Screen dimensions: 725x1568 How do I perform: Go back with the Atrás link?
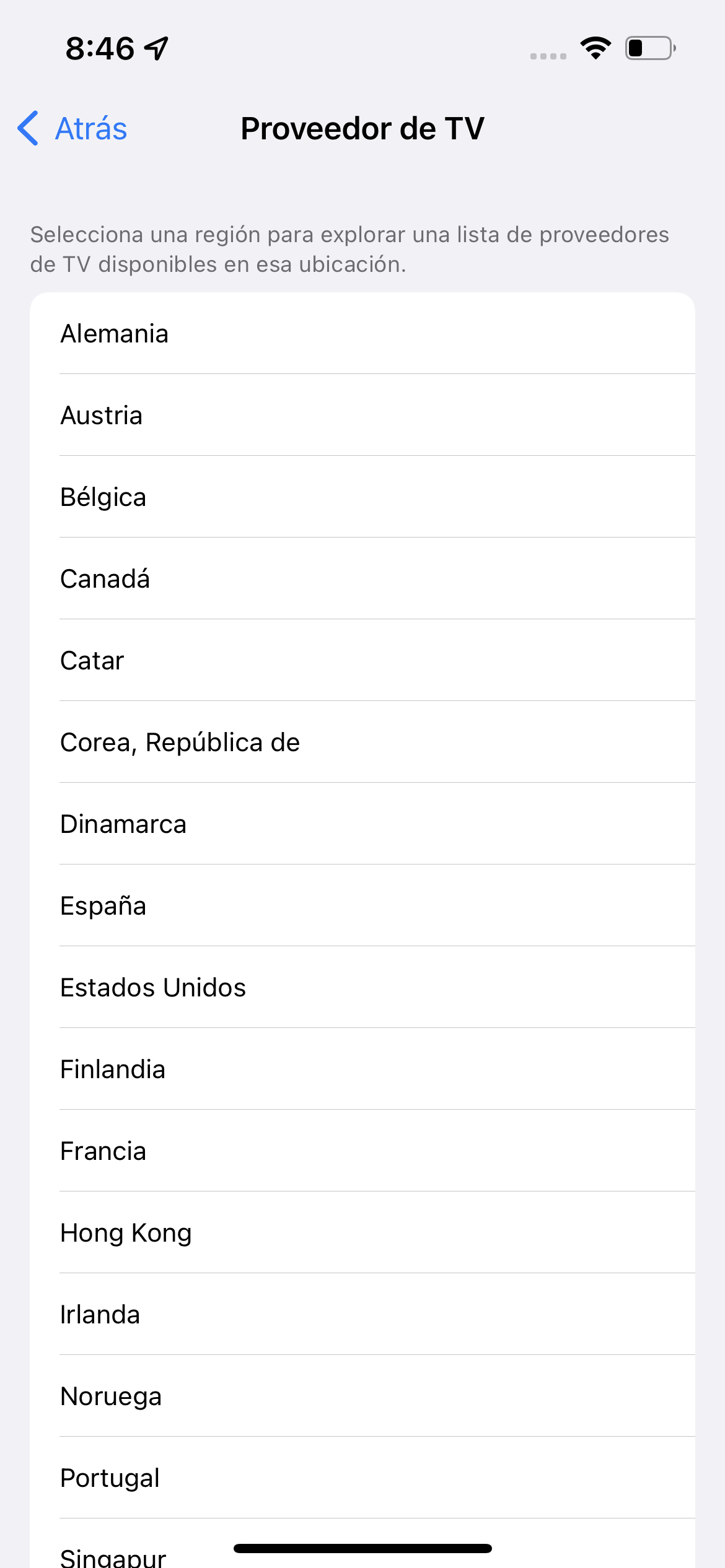(91, 129)
